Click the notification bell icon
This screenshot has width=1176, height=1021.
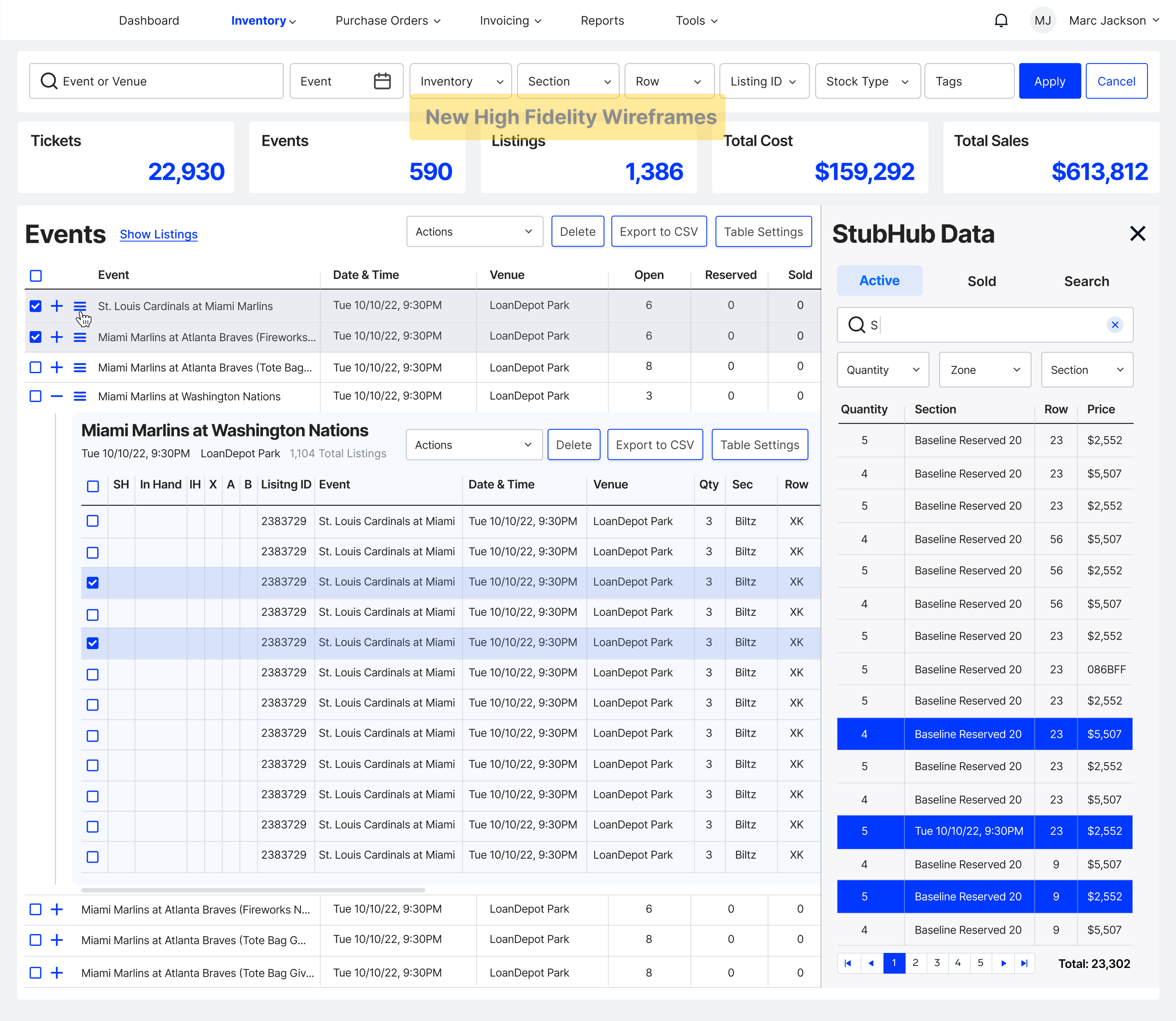click(1000, 21)
